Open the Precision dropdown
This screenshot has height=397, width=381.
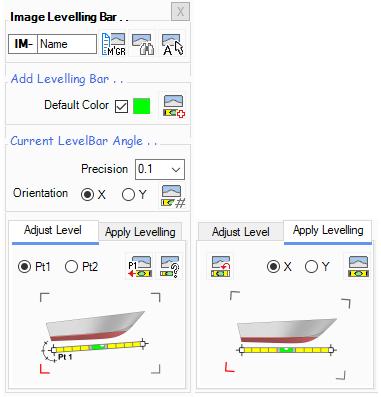pyautogui.click(x=160, y=169)
